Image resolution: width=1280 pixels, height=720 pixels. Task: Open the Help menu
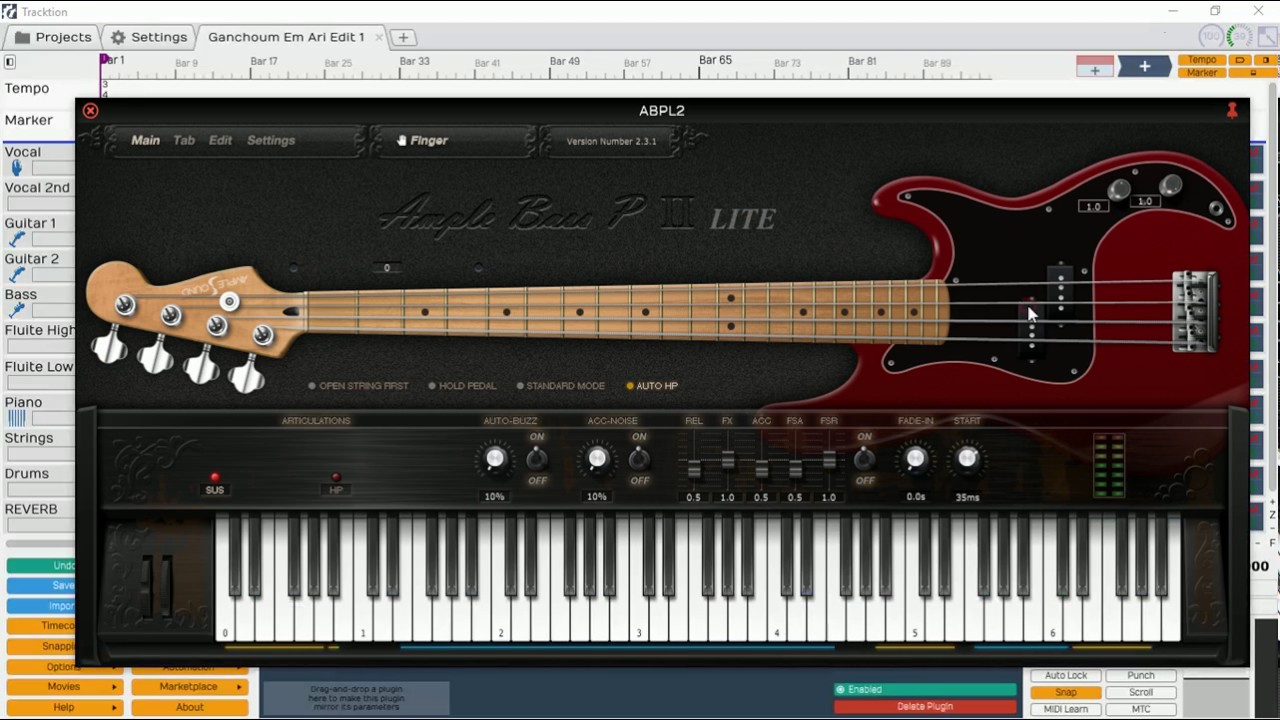[x=64, y=708]
